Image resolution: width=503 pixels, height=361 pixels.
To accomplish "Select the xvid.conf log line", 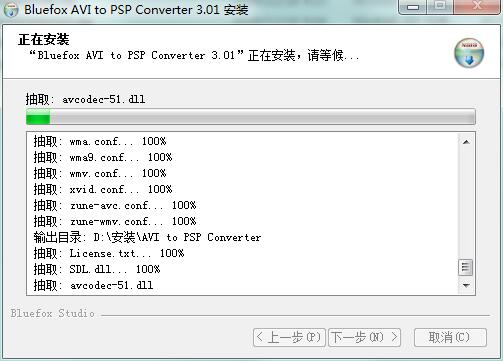I will click(x=103, y=189).
